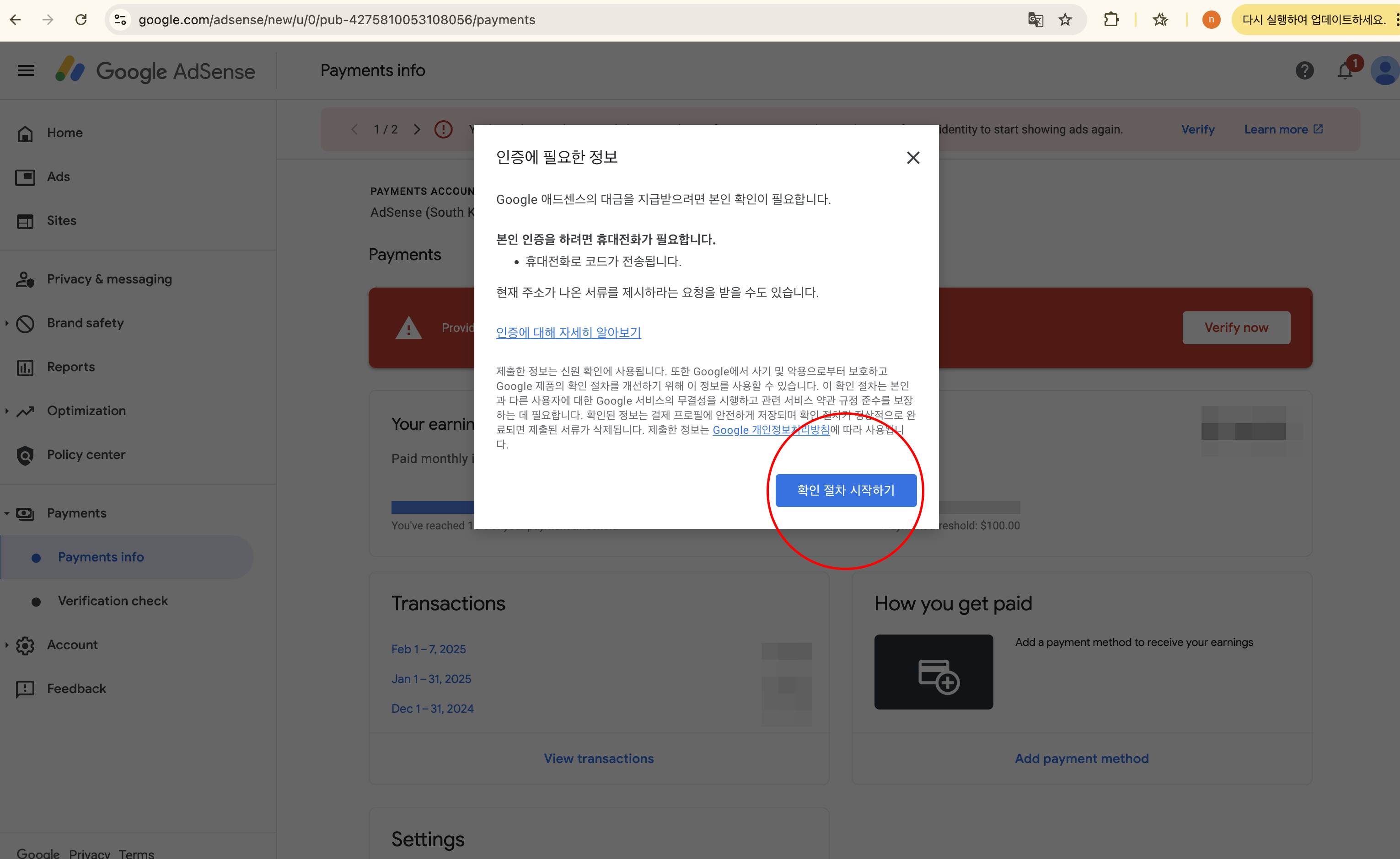
Task: Open the notifications bell icon
Action: pos(1345,71)
